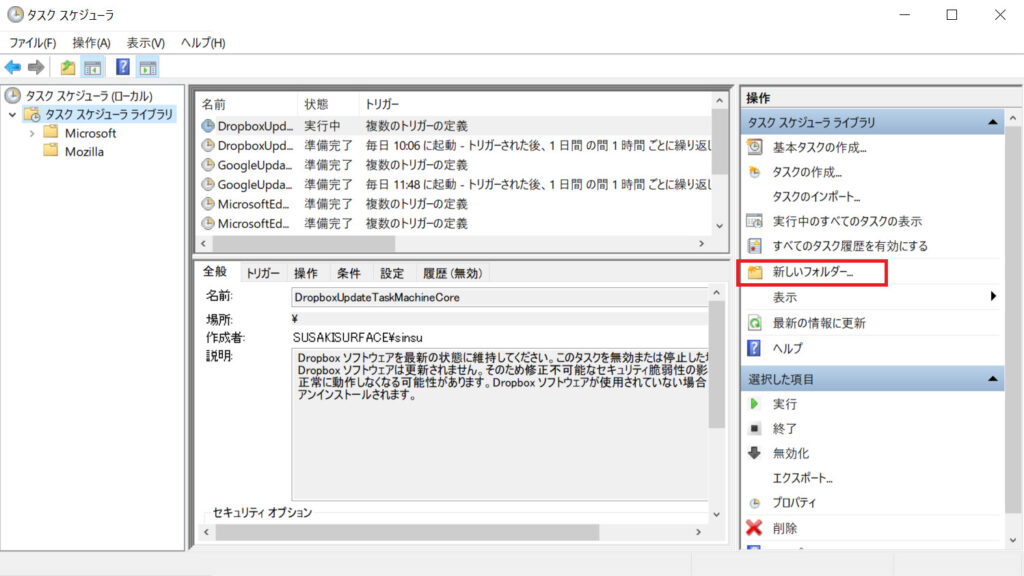Screen dimensions: 1024x576
Task: Click the Microsoft folder icon in tree
Action: 51,132
